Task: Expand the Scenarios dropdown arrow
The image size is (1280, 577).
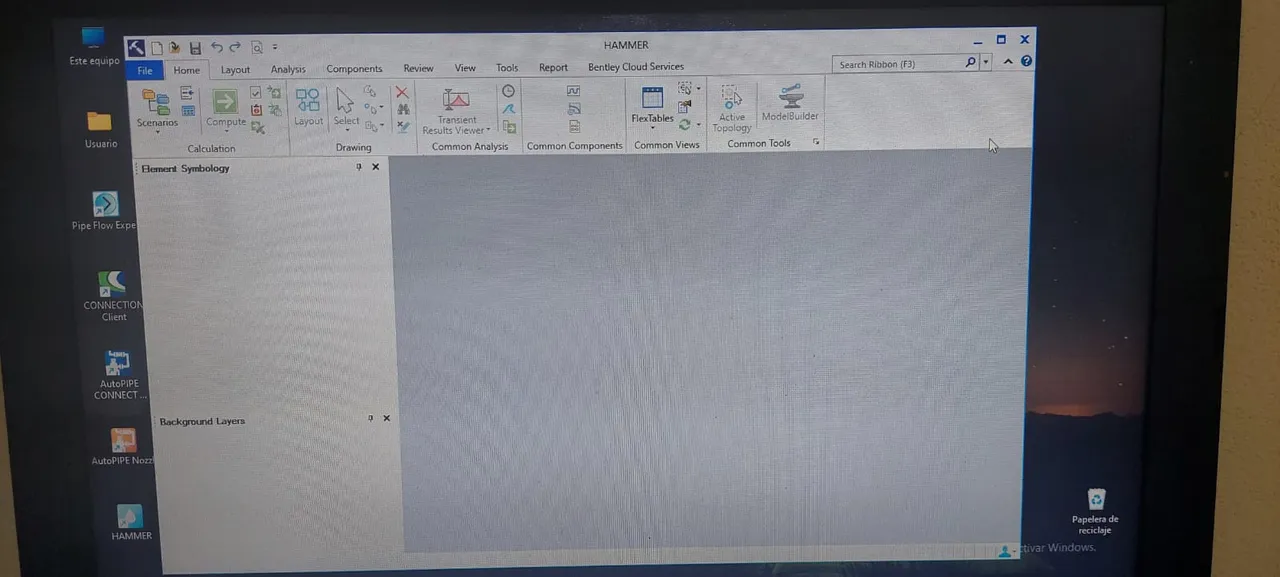Action: [x=157, y=132]
